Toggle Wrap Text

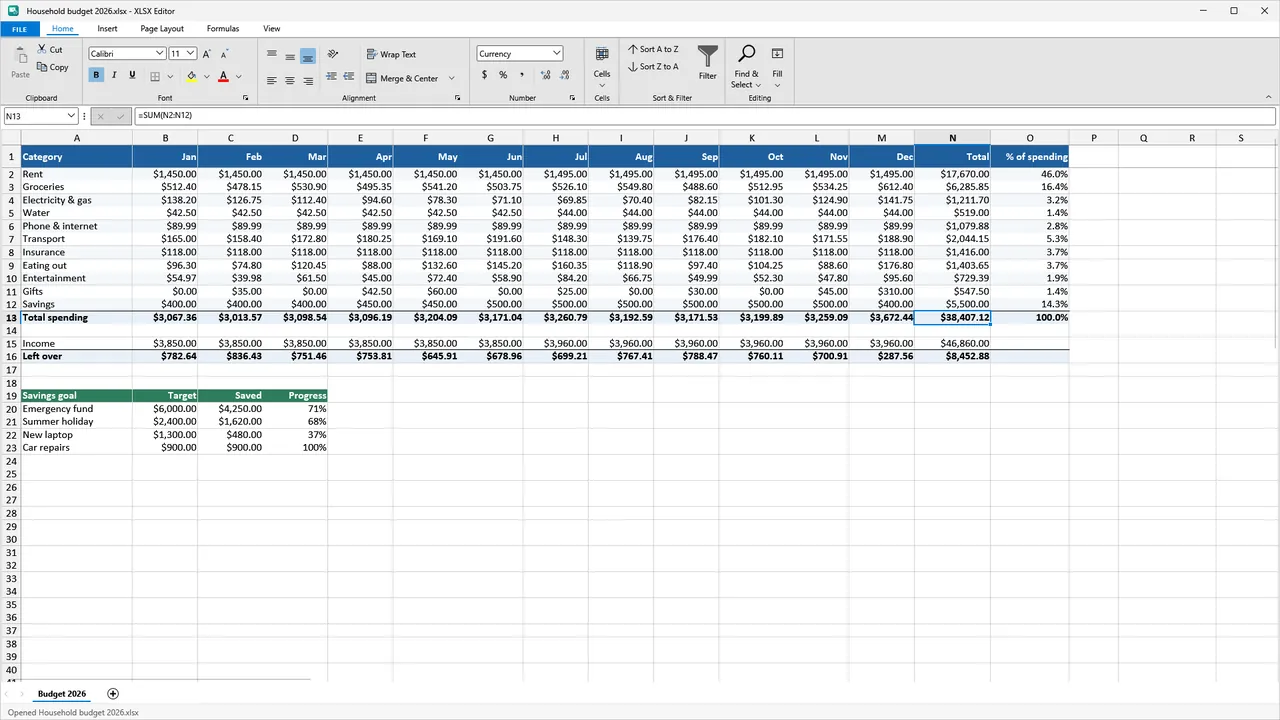[391, 54]
